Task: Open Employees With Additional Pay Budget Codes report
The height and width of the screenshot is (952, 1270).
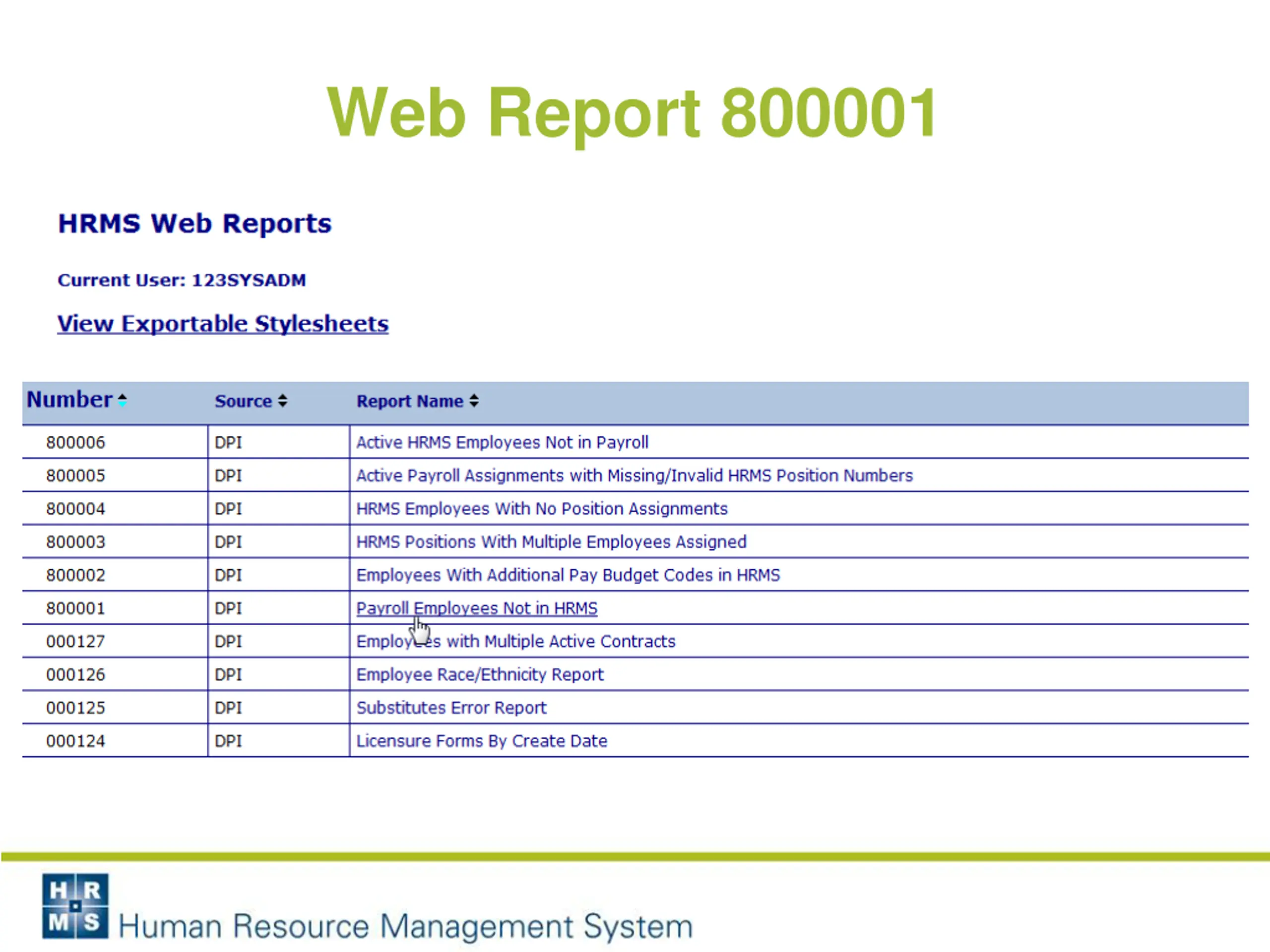Action: coord(568,576)
